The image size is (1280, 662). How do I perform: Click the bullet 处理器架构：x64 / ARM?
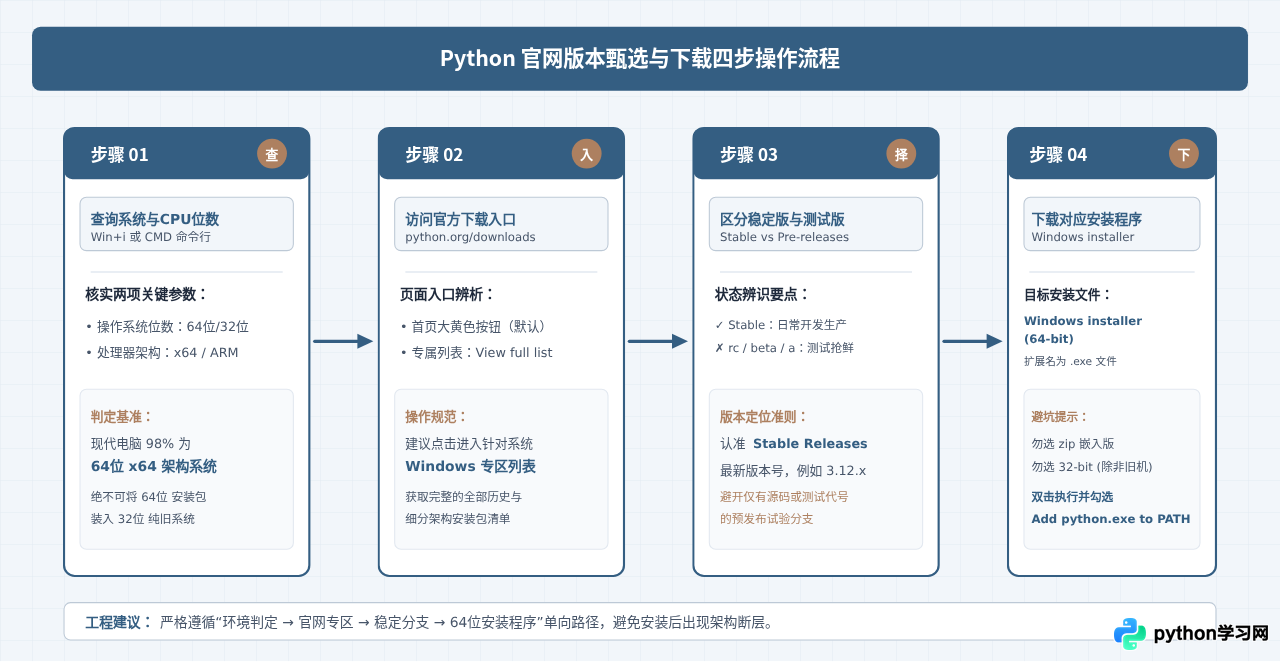(x=163, y=352)
